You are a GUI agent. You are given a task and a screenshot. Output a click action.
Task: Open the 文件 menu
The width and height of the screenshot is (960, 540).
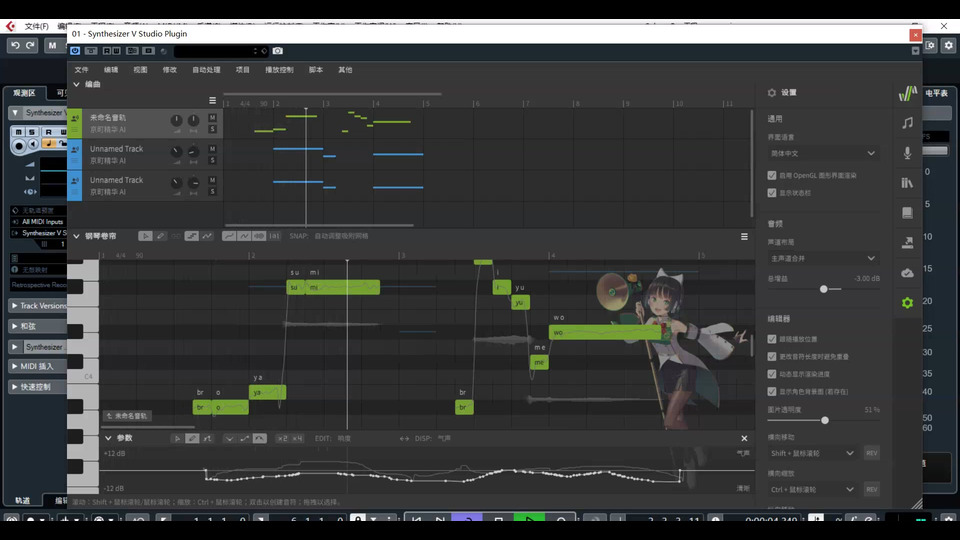pyautogui.click(x=82, y=70)
